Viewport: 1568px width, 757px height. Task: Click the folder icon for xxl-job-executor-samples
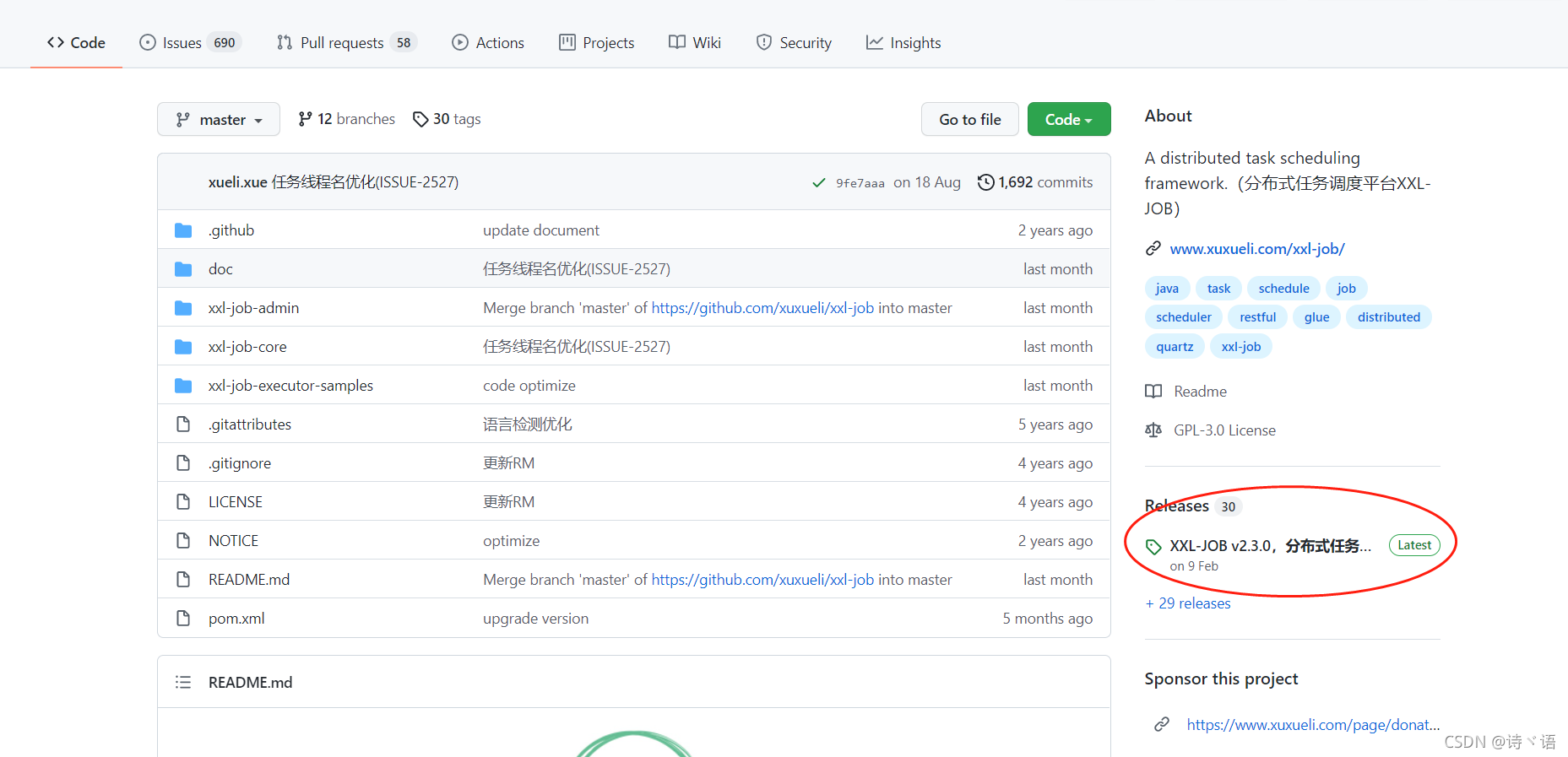click(x=183, y=386)
